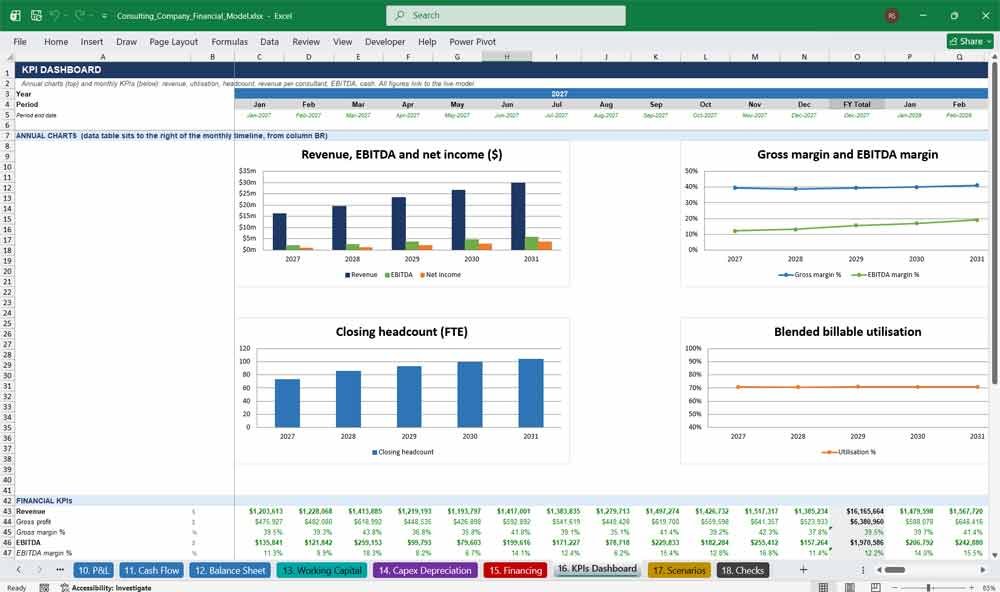Image resolution: width=1000 pixels, height=592 pixels.
Task: Click the 'FINANCIAL KPIs' section header
Action: click(44, 501)
